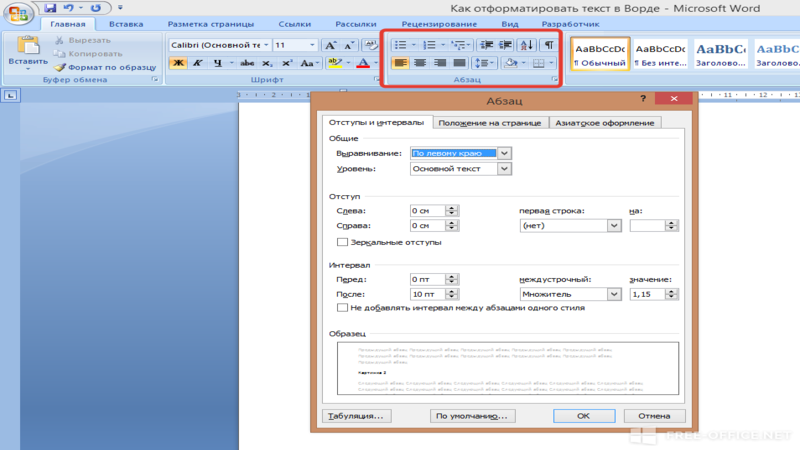The width and height of the screenshot is (800, 450).
Task: Click the Табуляция... button
Action: 356,416
